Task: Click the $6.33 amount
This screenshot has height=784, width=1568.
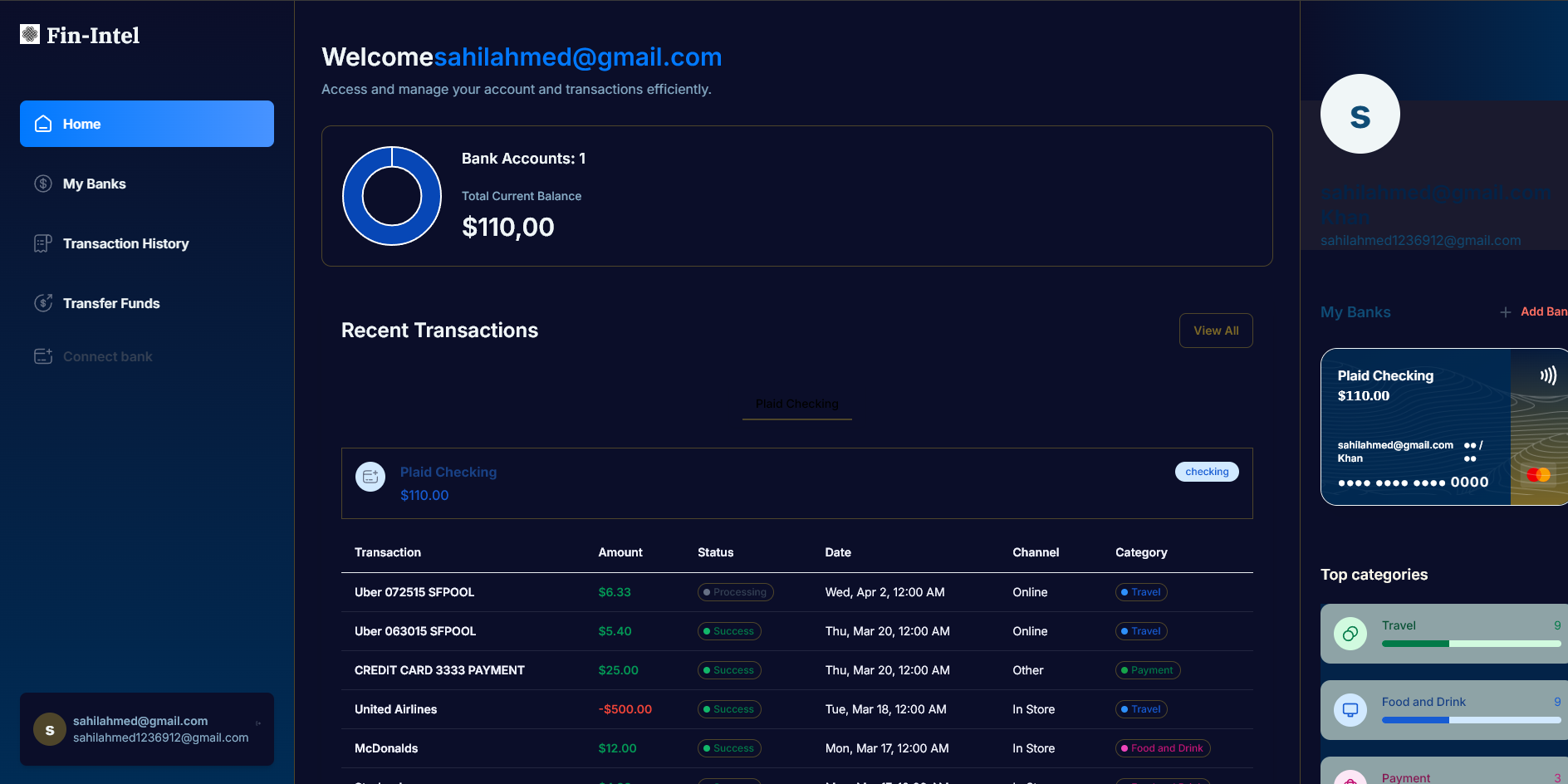Action: point(615,592)
